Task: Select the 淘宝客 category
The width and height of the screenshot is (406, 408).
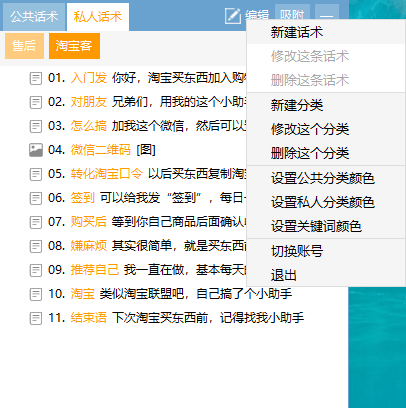Action: tap(74, 46)
